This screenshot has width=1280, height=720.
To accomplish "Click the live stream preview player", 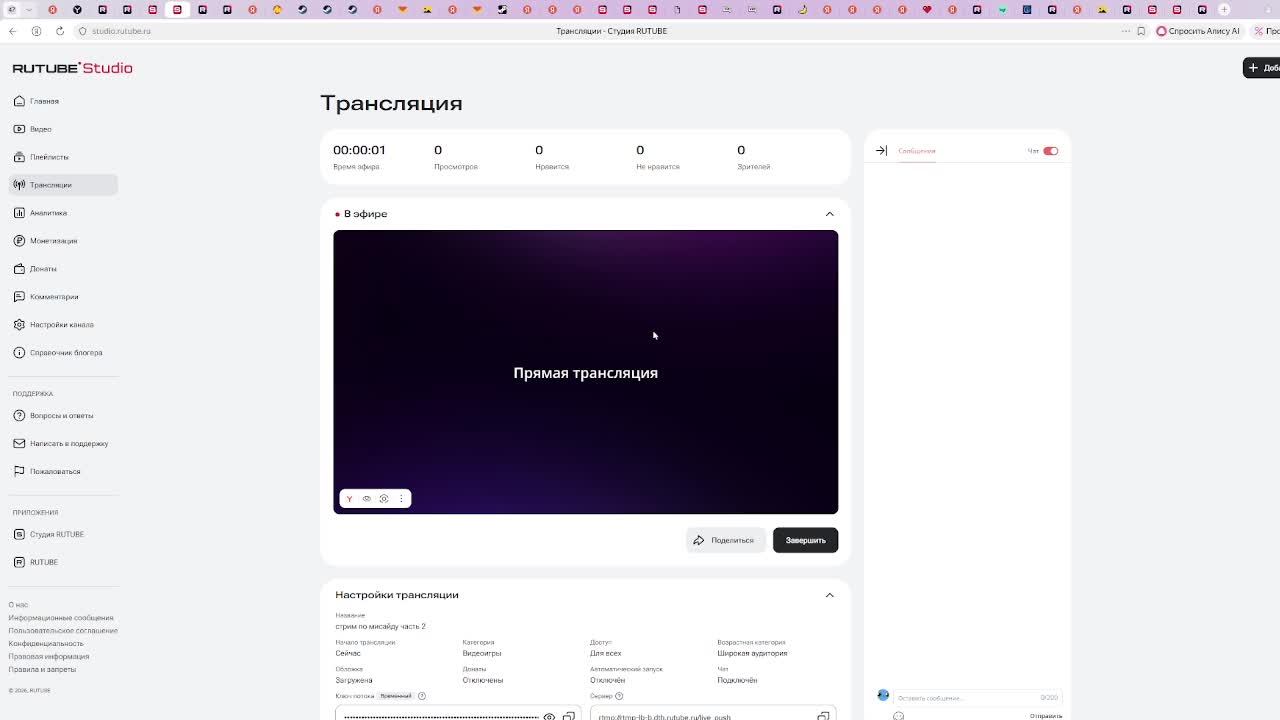I will pyautogui.click(x=585, y=372).
